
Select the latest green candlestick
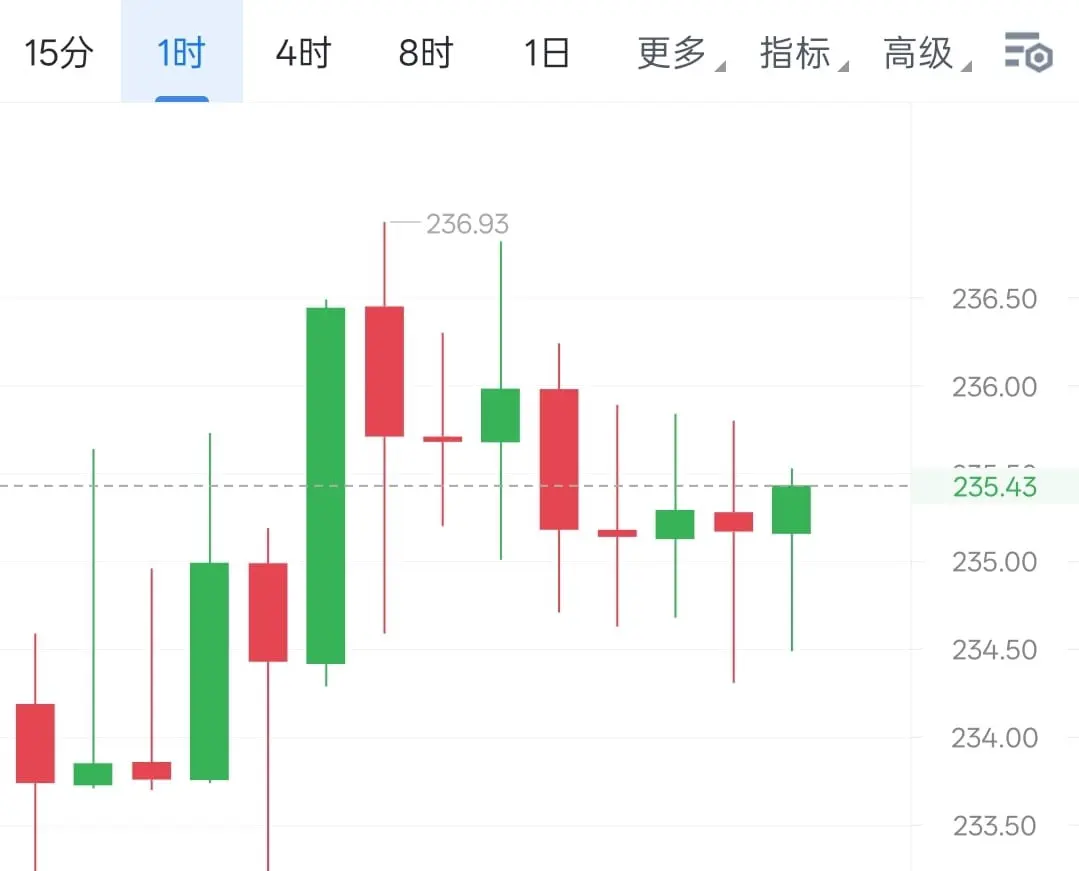pyautogui.click(x=791, y=510)
